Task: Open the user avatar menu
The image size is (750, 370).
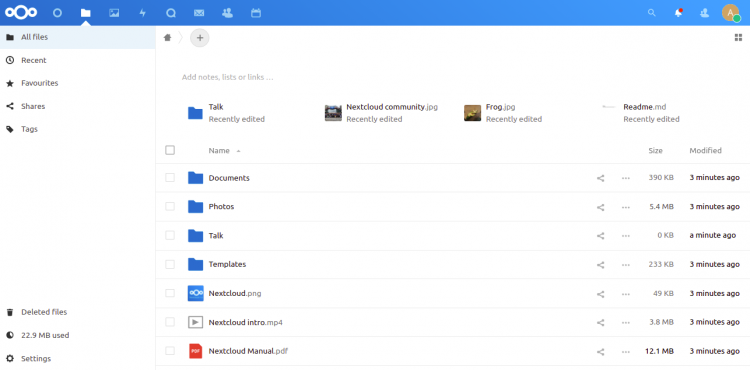Action: 730,13
